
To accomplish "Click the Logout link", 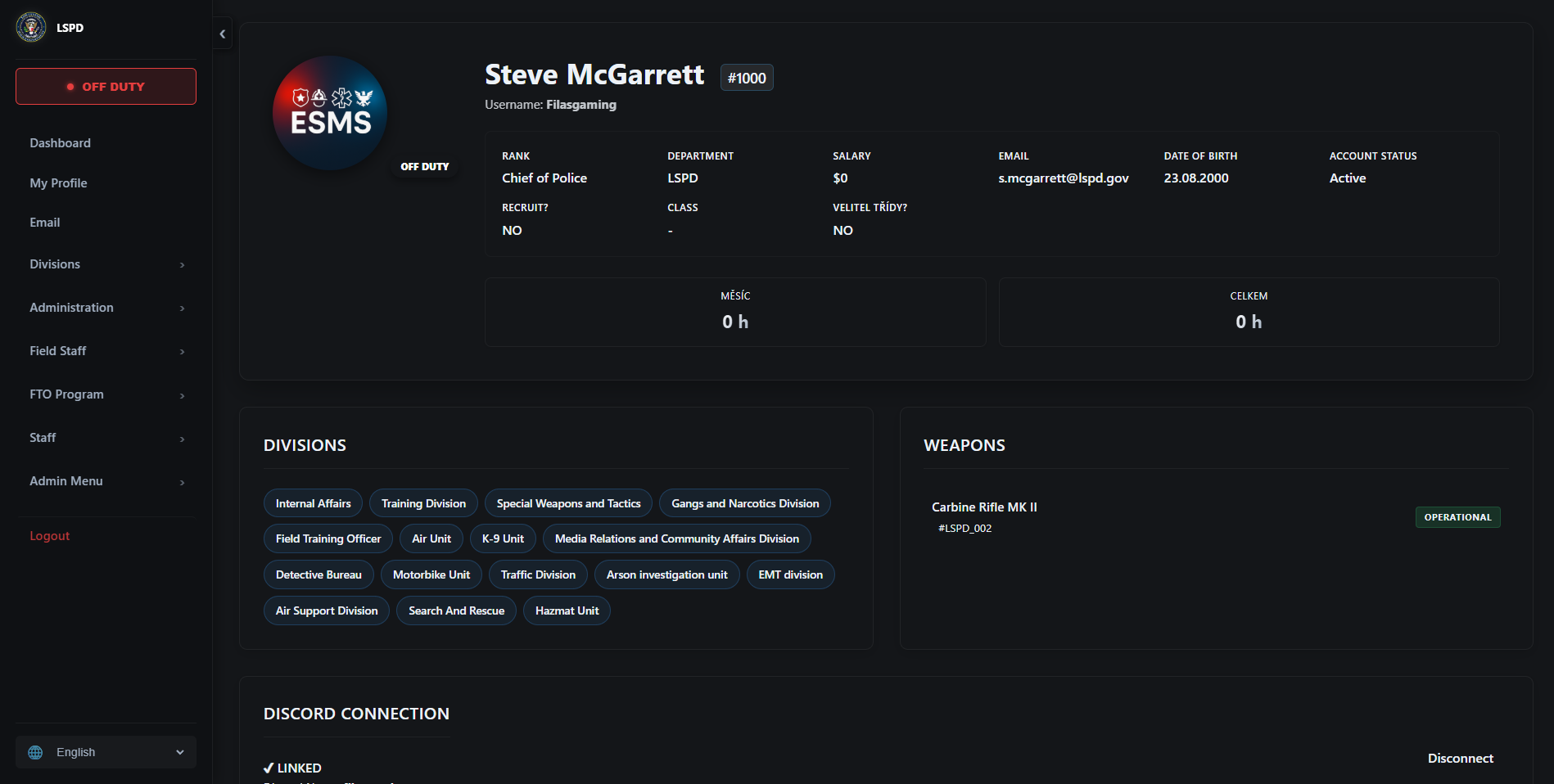I will [50, 536].
